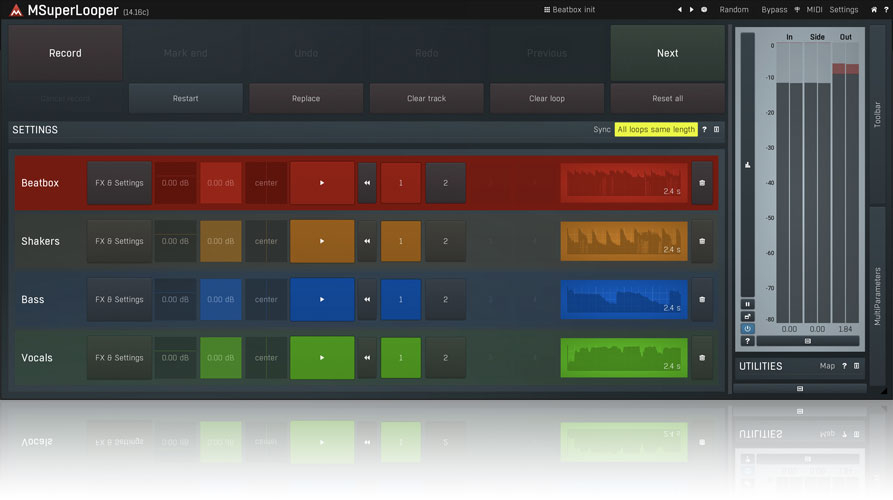Open the Toolbar side tab

coord(877,113)
